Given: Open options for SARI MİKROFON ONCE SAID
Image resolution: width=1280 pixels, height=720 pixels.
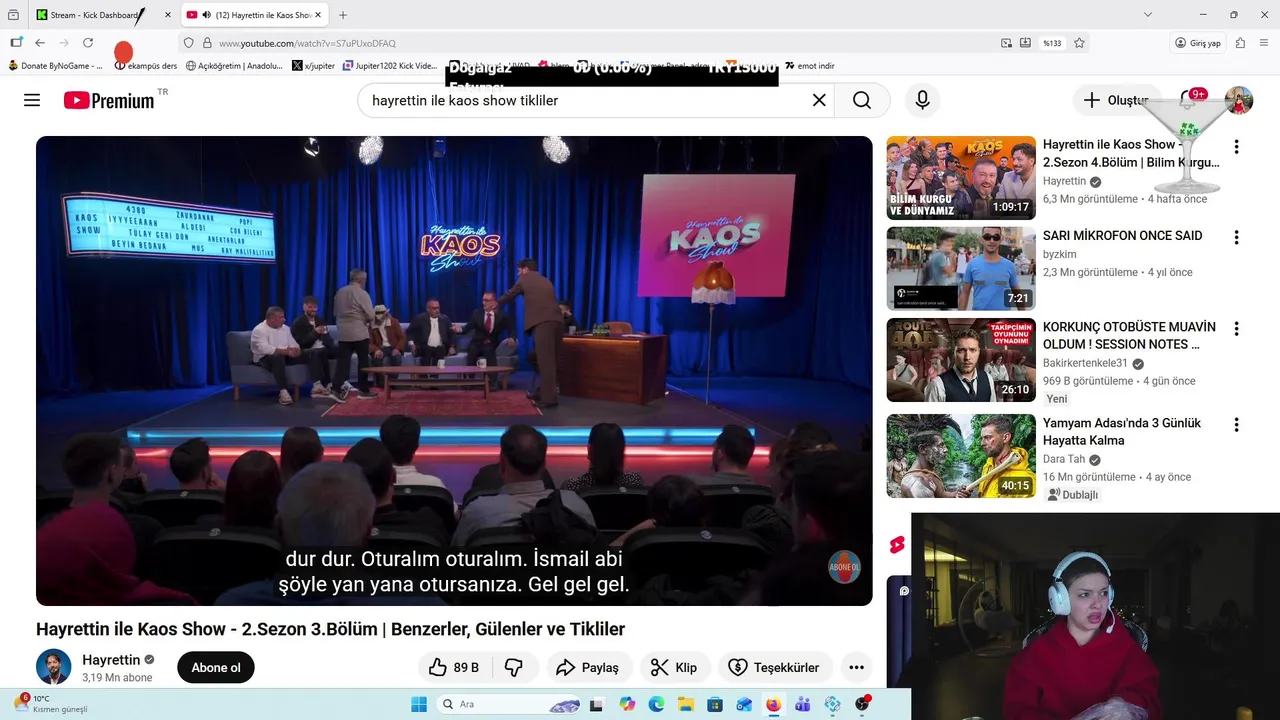Looking at the screenshot, I should [x=1236, y=238].
